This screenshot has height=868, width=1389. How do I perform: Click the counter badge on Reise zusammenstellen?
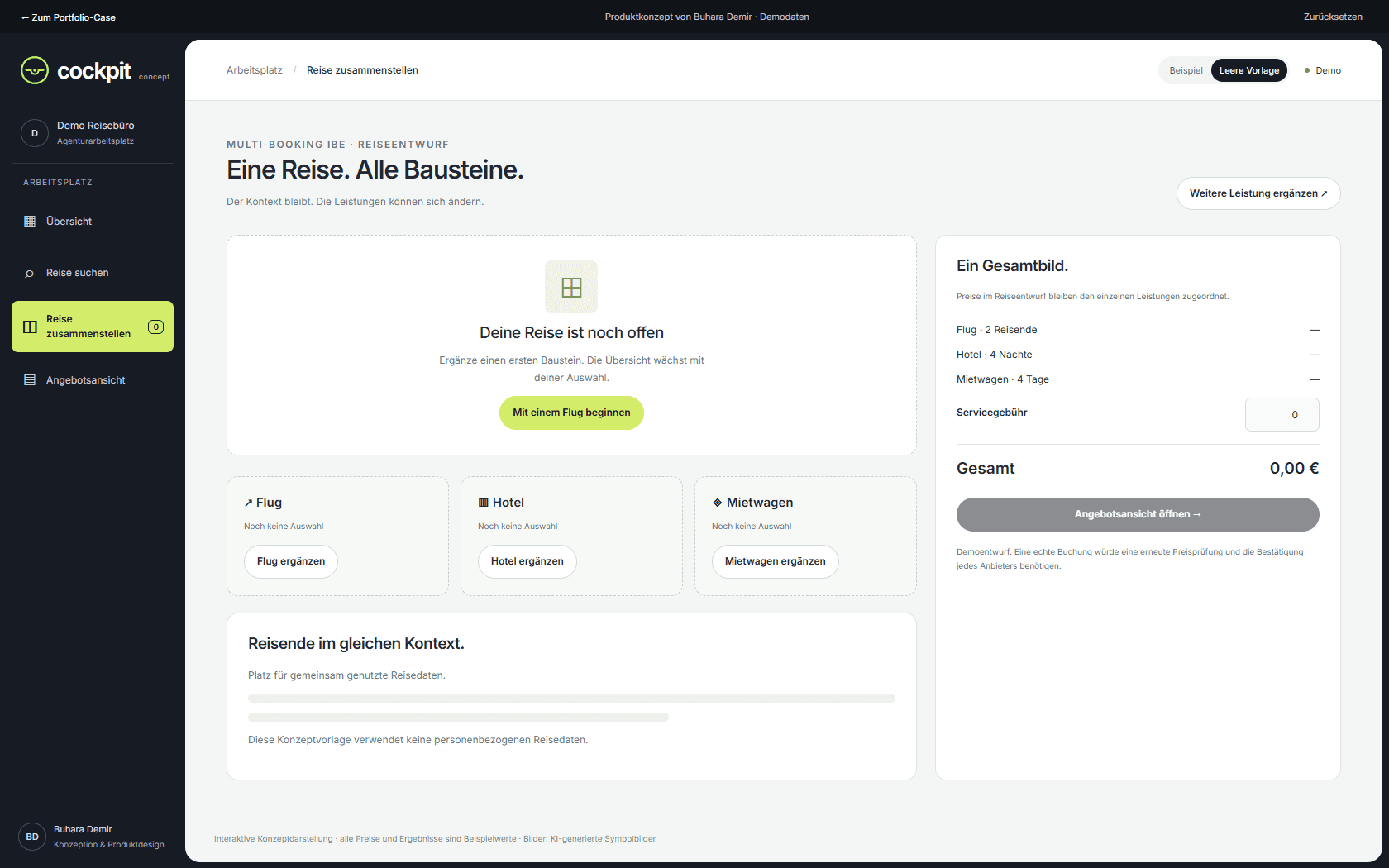155,327
